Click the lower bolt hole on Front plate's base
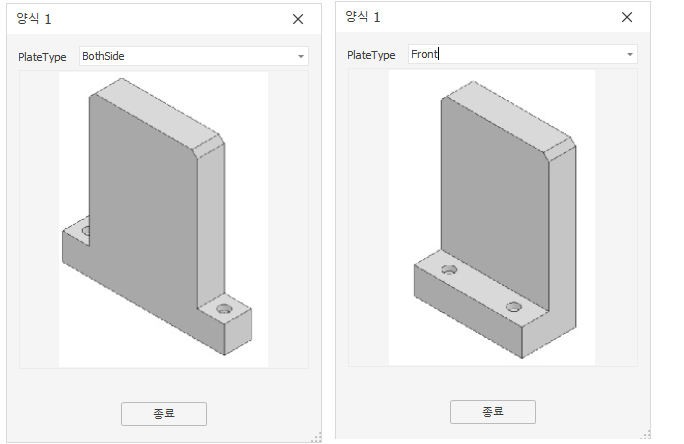This screenshot has width=684, height=444. click(x=514, y=307)
